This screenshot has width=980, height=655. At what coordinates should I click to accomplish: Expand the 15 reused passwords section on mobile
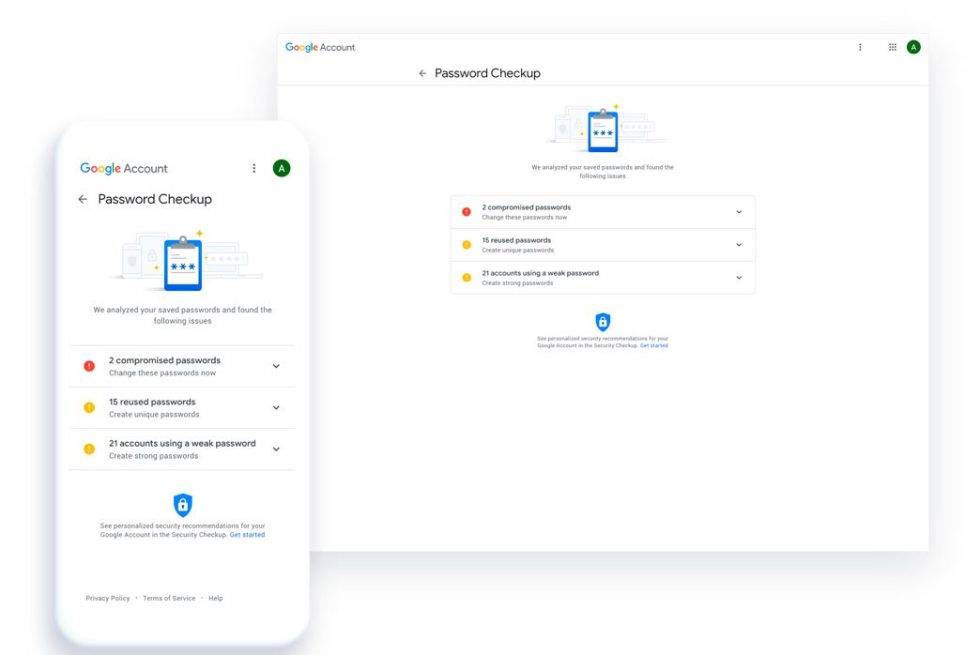click(x=276, y=406)
